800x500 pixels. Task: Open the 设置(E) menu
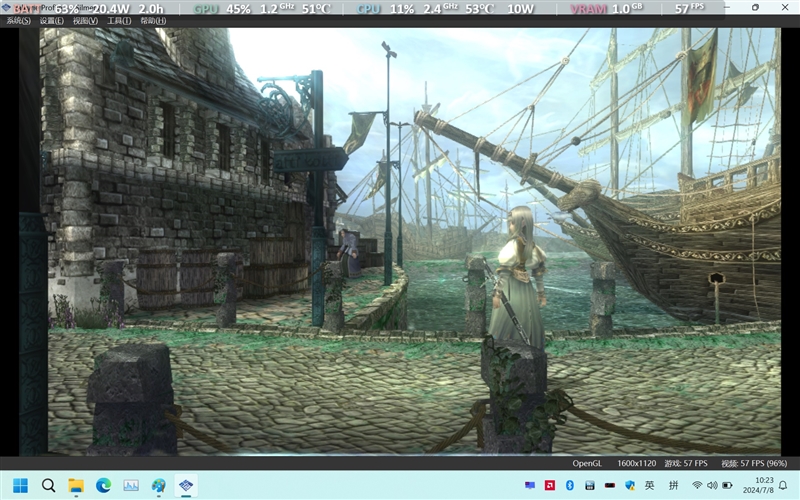(52, 21)
